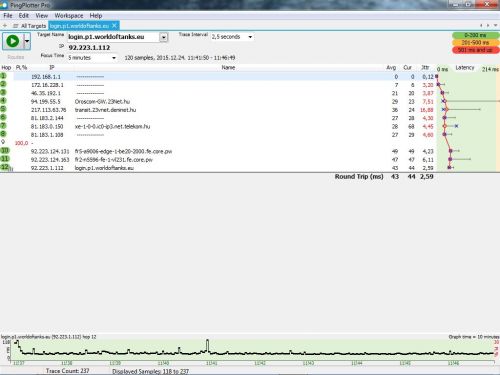Click the Avg column header
Image resolution: width=500 pixels, height=375 pixels.
pos(391,68)
